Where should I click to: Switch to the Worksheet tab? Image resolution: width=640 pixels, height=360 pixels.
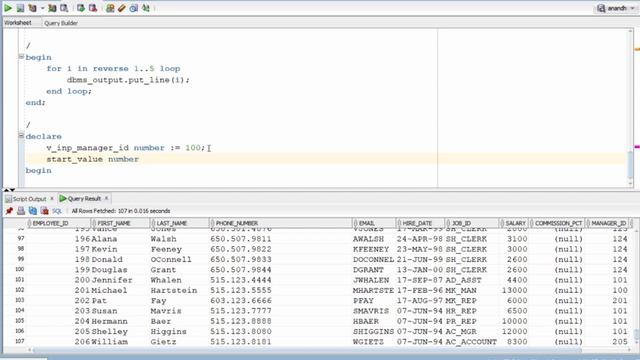[18, 23]
